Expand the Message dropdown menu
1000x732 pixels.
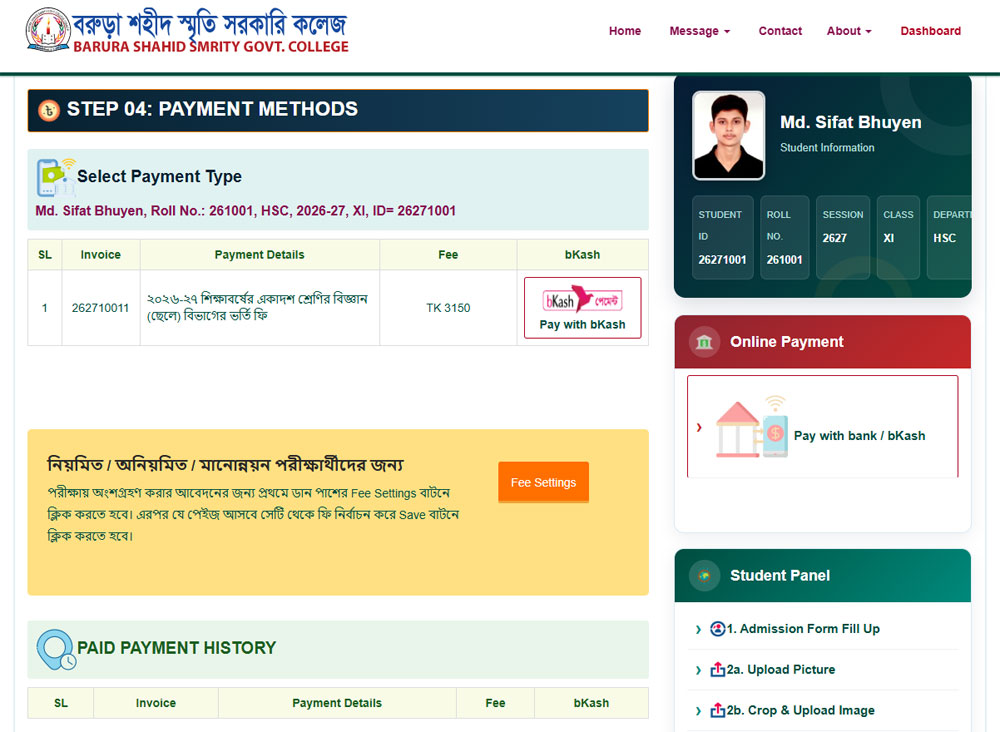point(700,31)
